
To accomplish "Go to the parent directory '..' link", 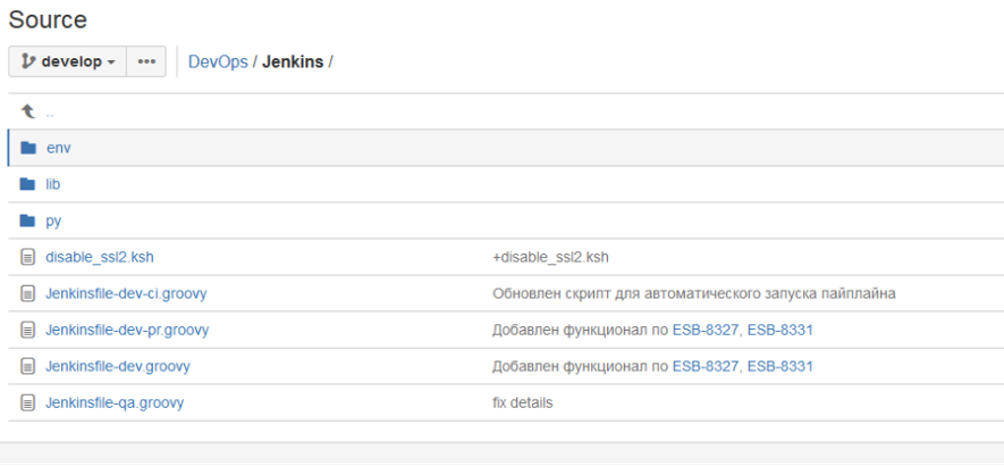I will 50,112.
